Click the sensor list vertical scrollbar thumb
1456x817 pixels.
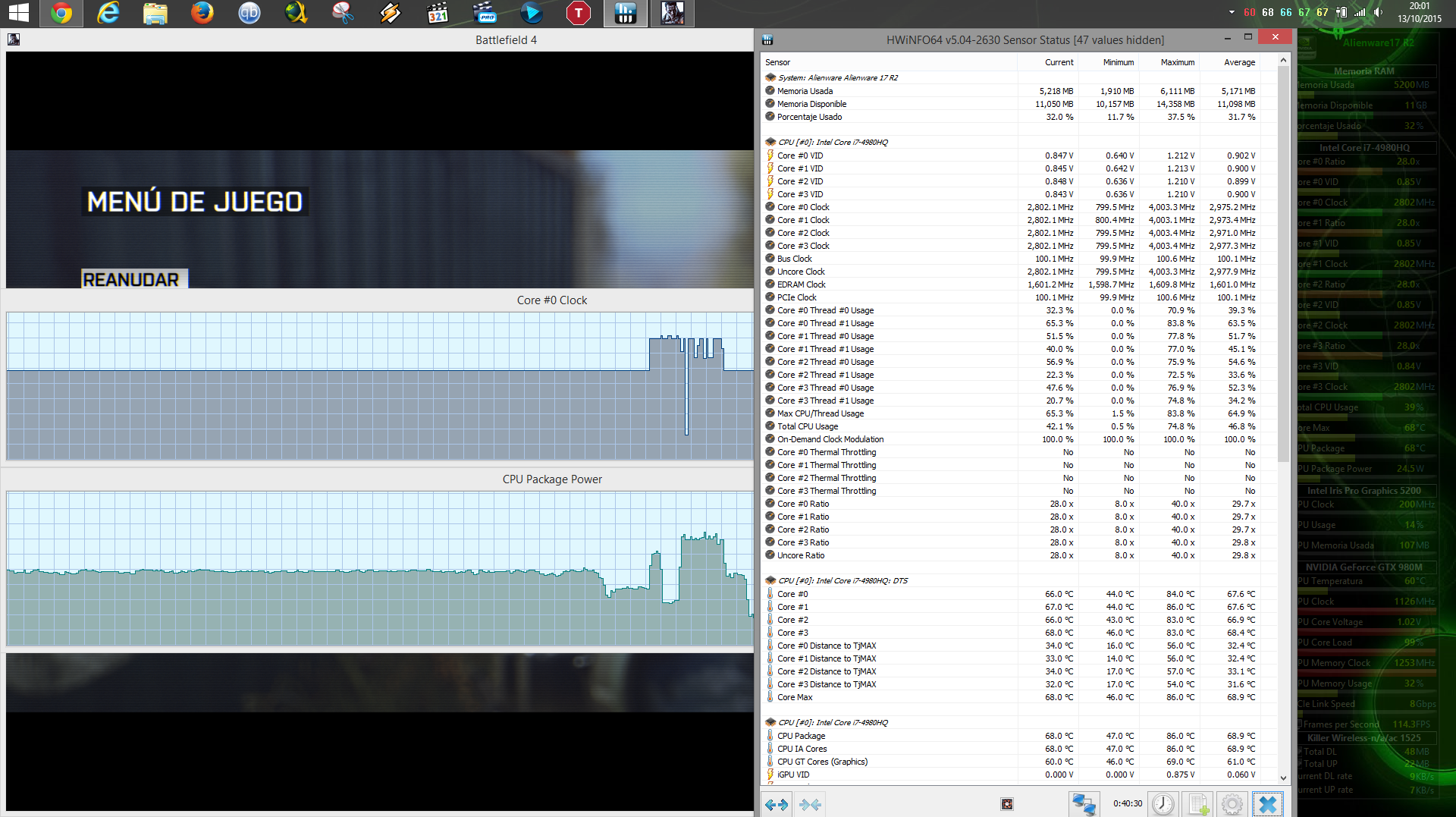coord(1283,264)
